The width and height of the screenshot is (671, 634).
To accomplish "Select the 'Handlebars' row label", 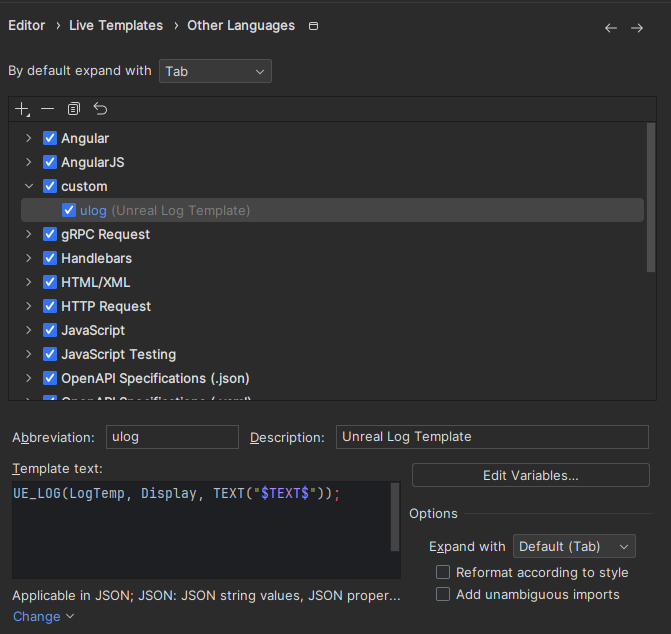I will pyautogui.click(x=96, y=258).
